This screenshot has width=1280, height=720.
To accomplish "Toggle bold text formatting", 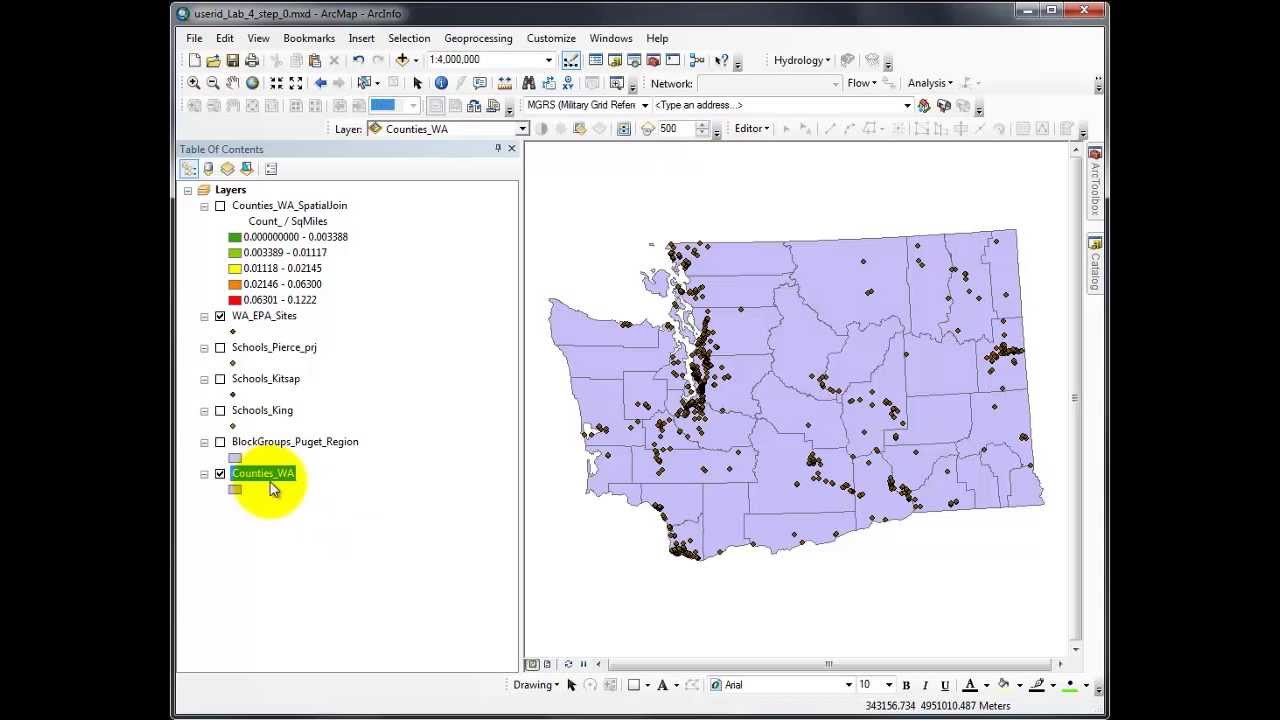I will 906,685.
